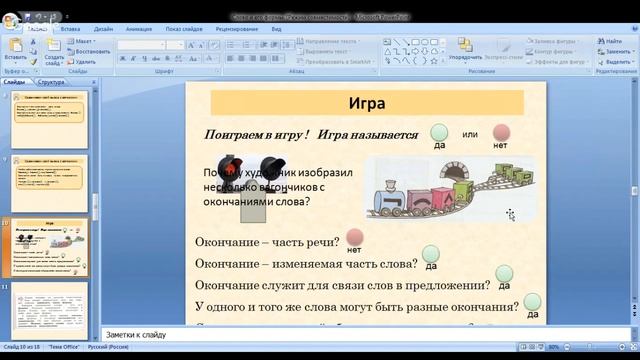Viewport: 640px width, 360px height.
Task: Select the straight line shape
Action: pyautogui.click(x=397, y=42)
